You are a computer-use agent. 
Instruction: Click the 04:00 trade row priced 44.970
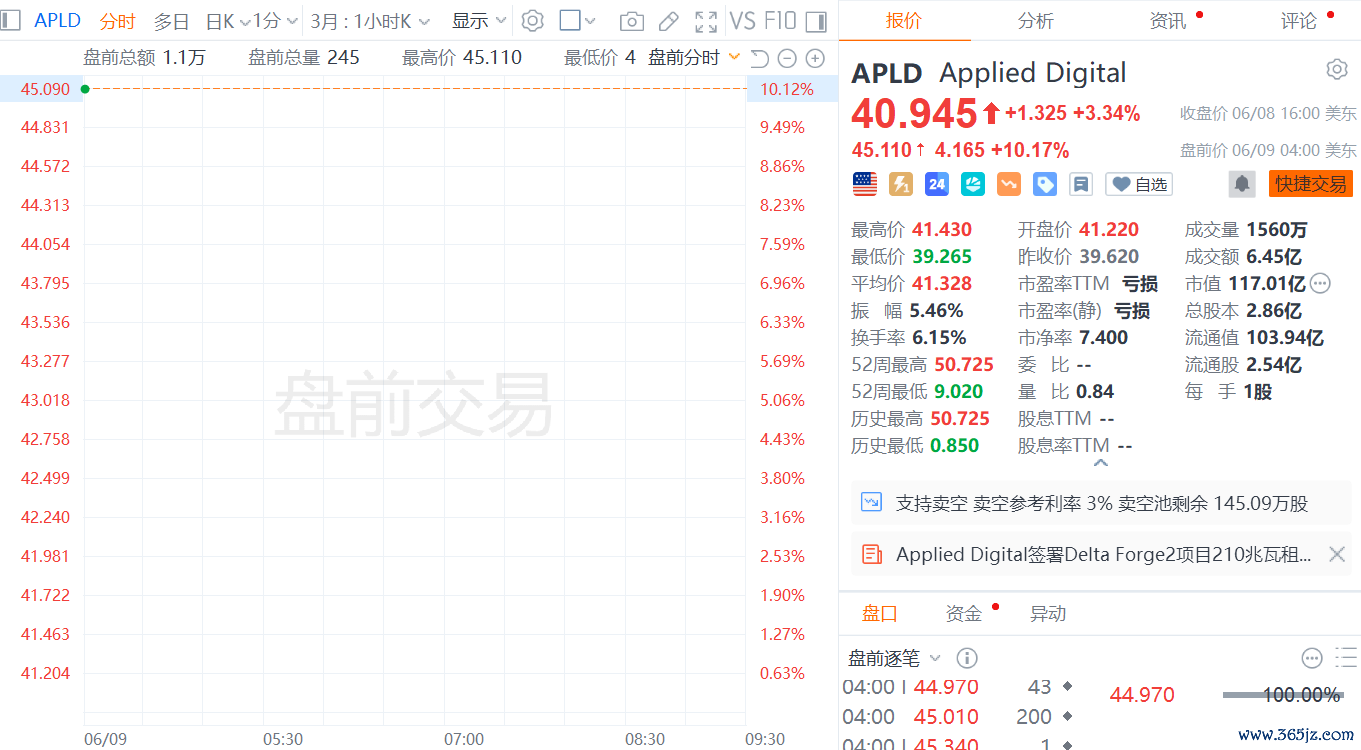958,687
